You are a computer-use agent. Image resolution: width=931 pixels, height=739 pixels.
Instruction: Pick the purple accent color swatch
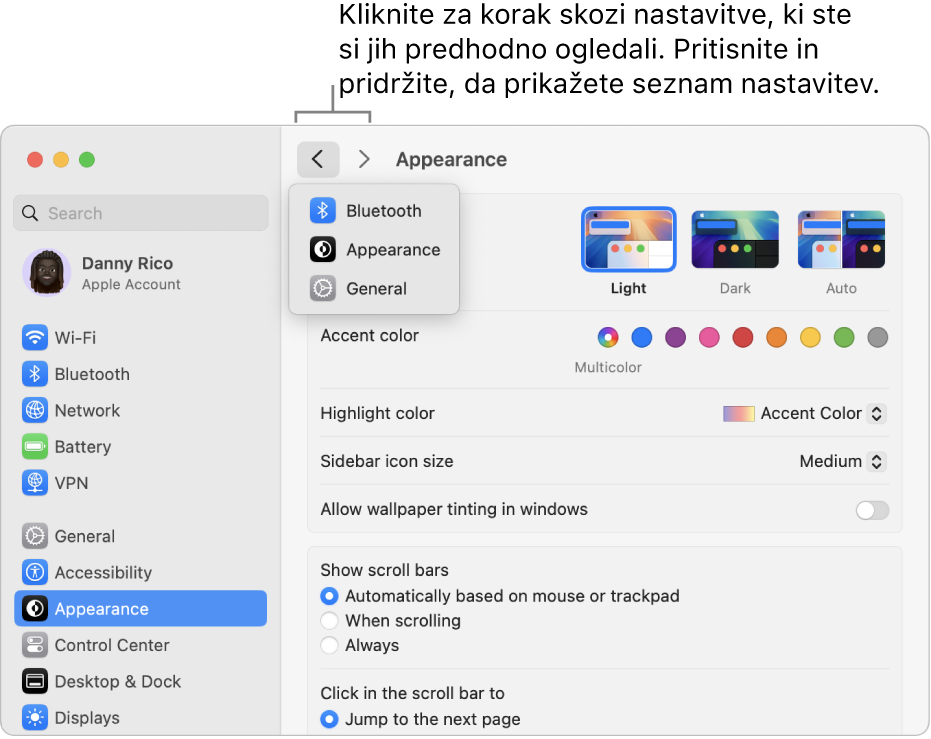tap(675, 338)
